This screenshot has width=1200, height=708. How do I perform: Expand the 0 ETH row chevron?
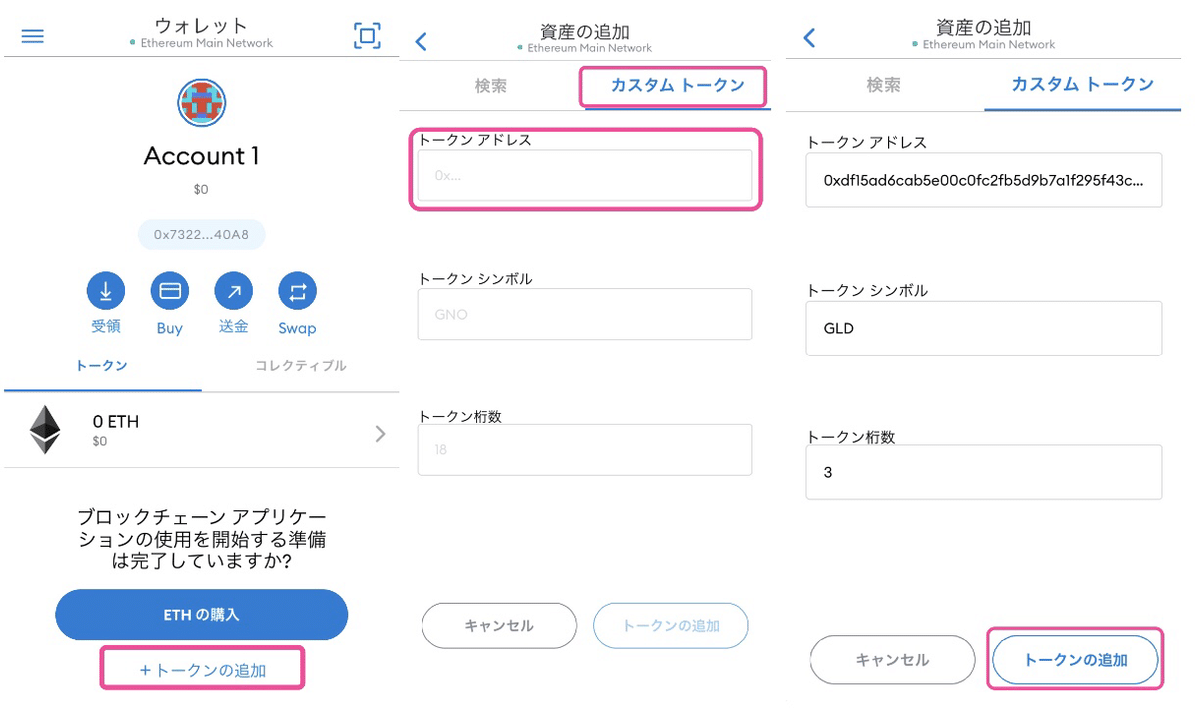click(x=379, y=433)
